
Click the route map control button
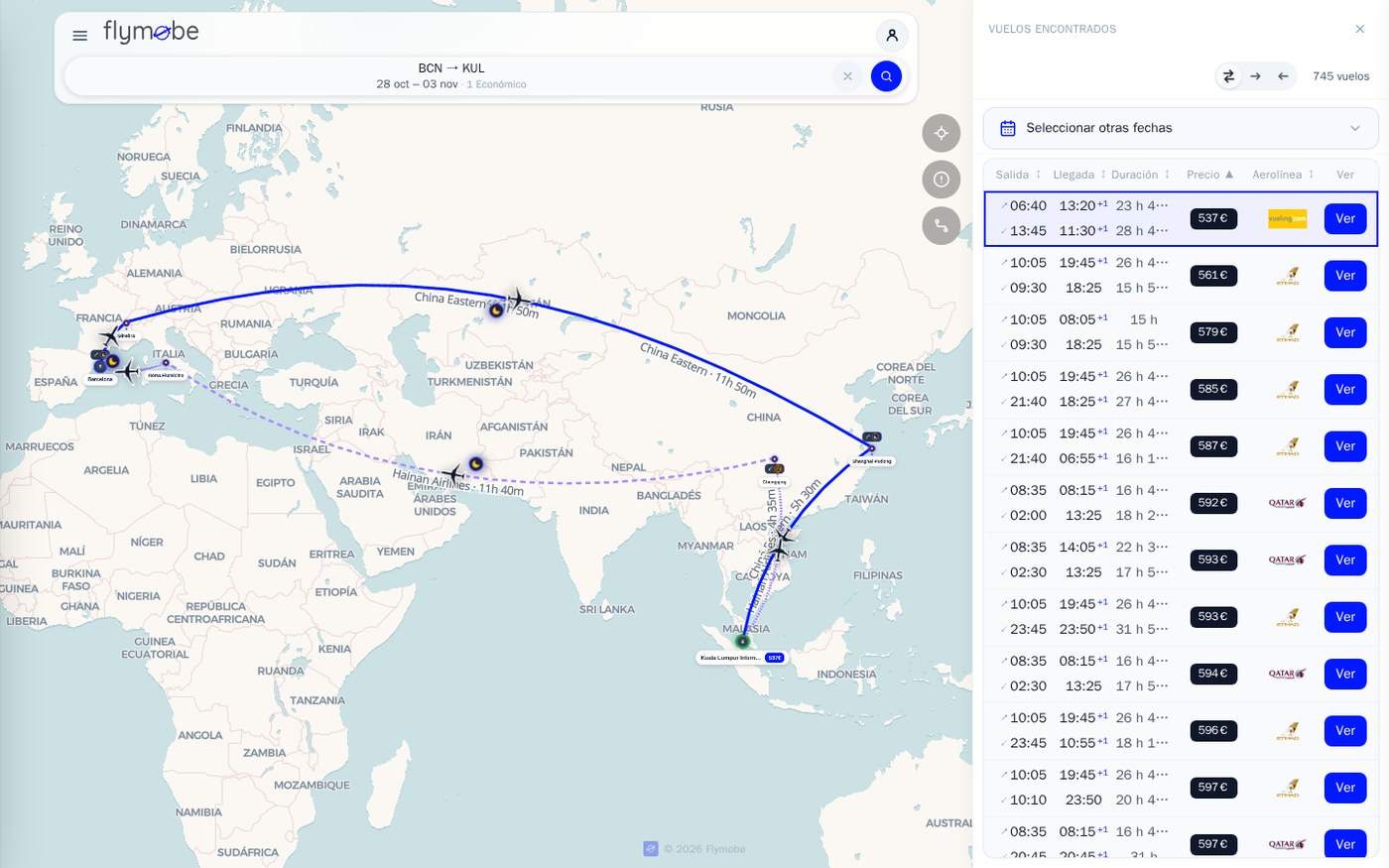[942, 225]
